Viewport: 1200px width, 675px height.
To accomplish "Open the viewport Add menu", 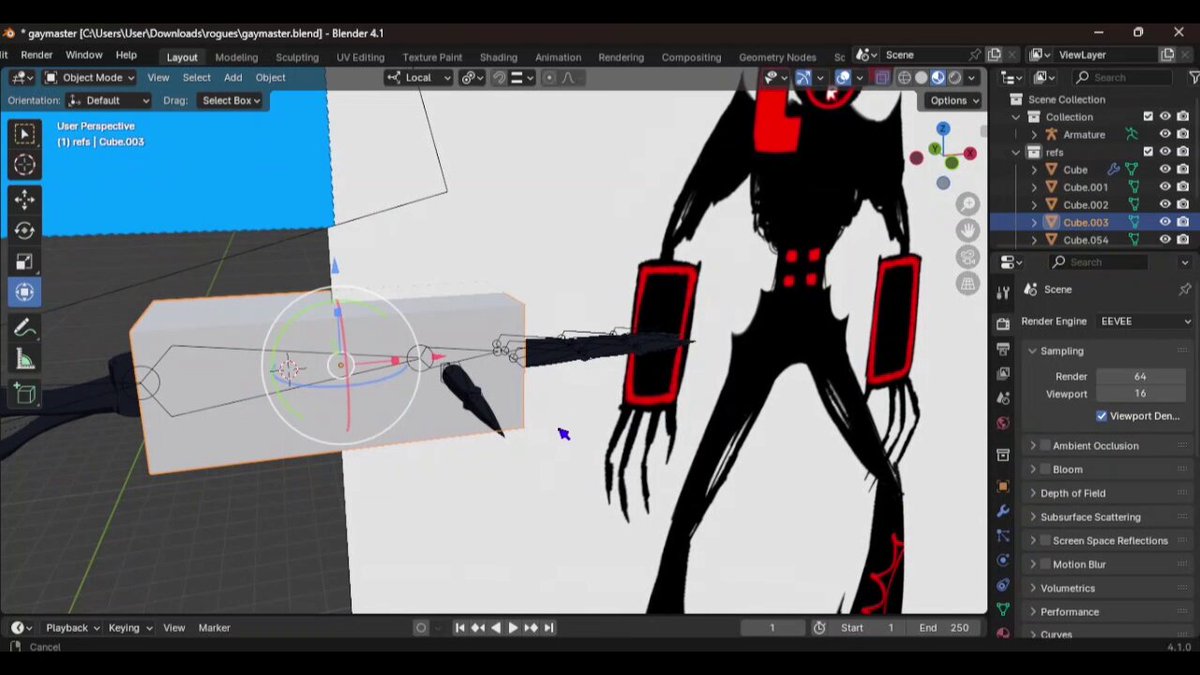I will point(233,77).
